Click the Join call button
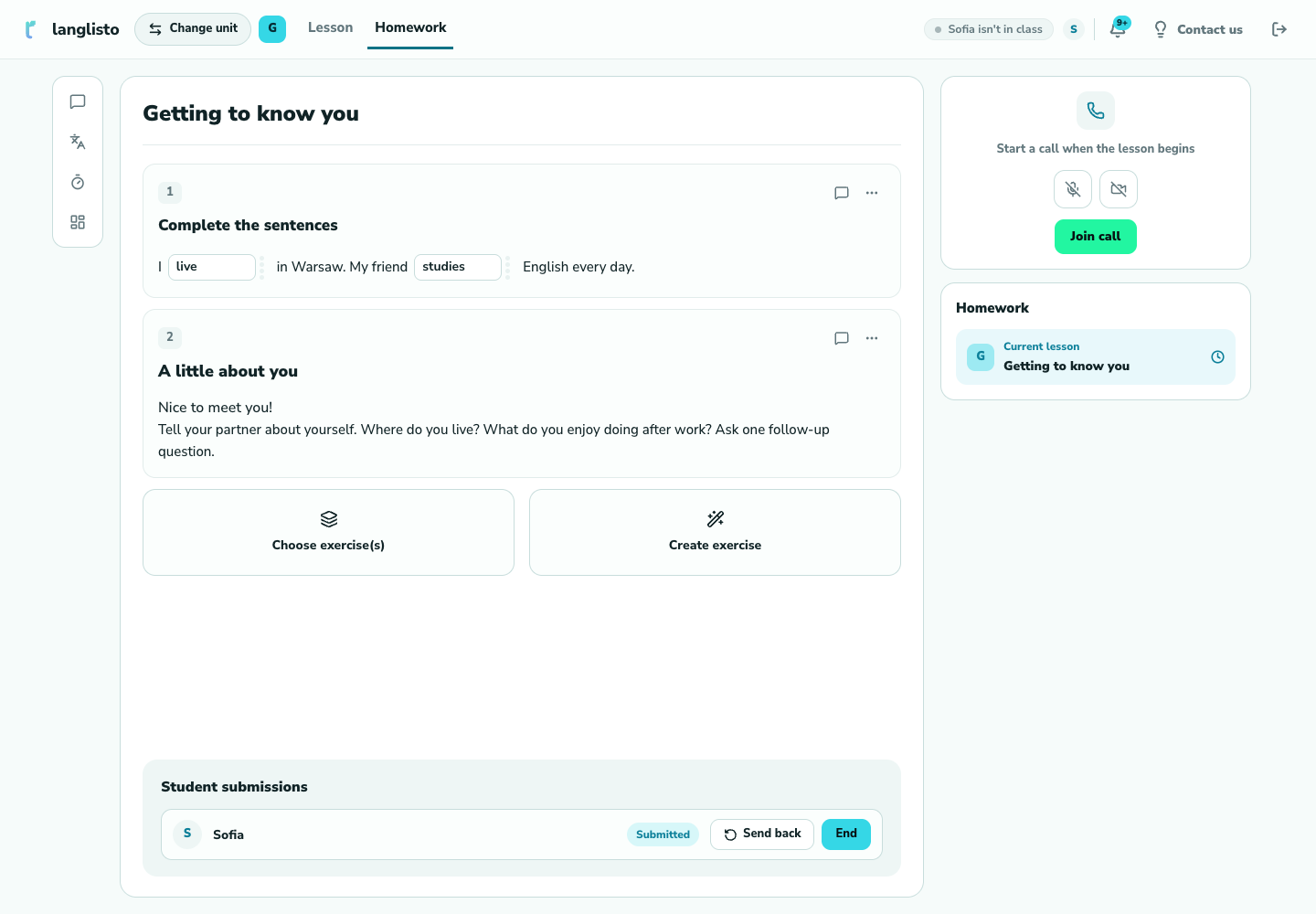 pyautogui.click(x=1096, y=237)
